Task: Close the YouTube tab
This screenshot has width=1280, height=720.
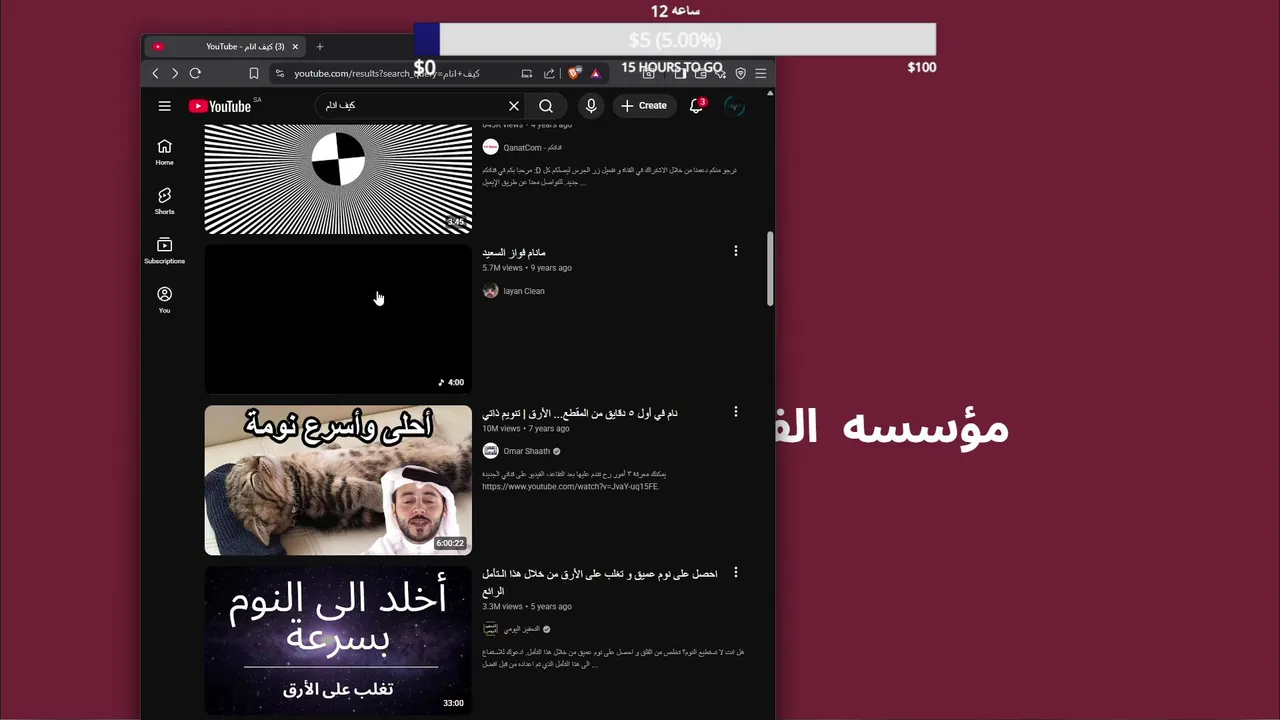Action: click(x=295, y=46)
